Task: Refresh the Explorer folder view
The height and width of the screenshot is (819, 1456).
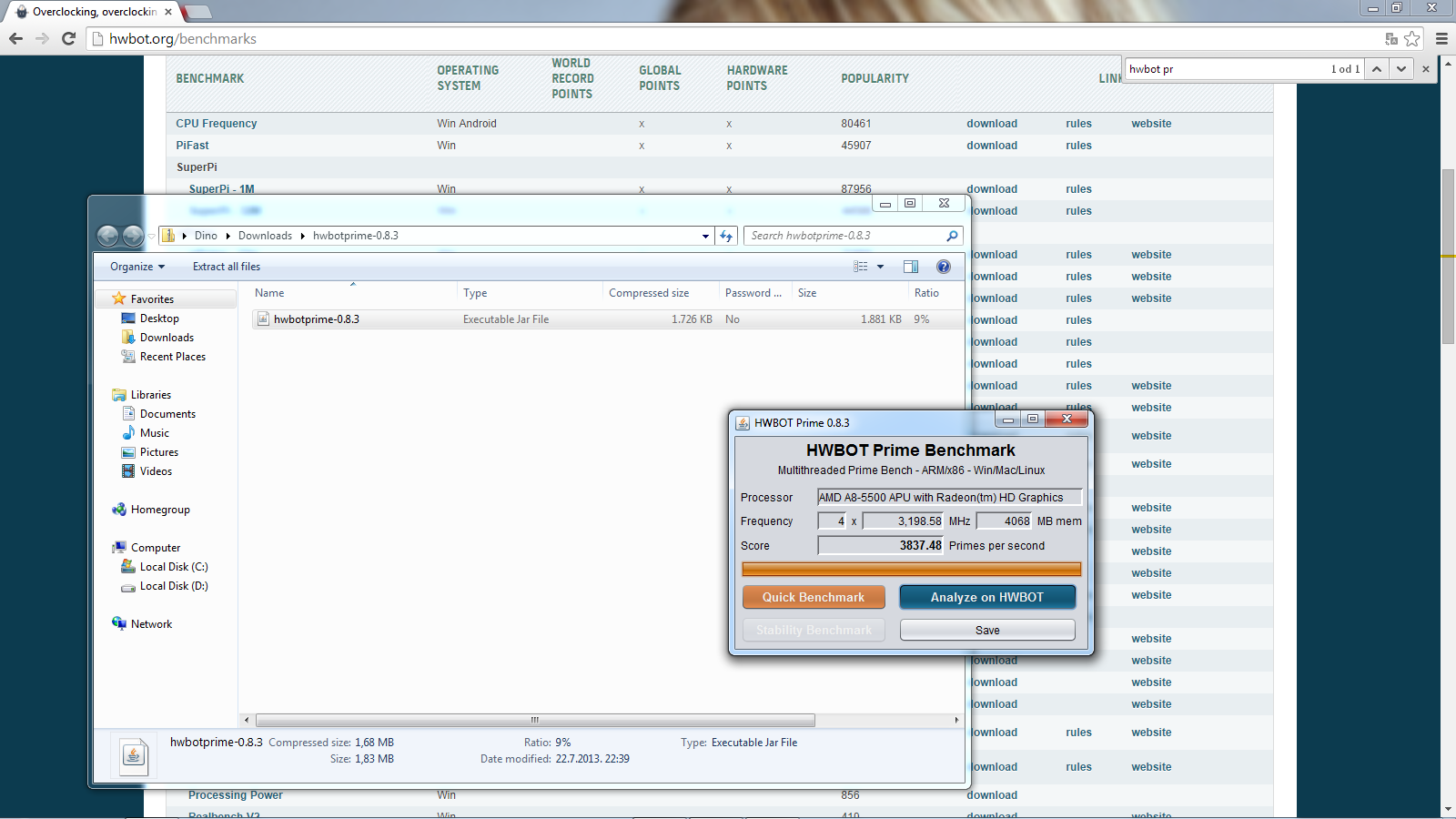Action: (x=726, y=236)
